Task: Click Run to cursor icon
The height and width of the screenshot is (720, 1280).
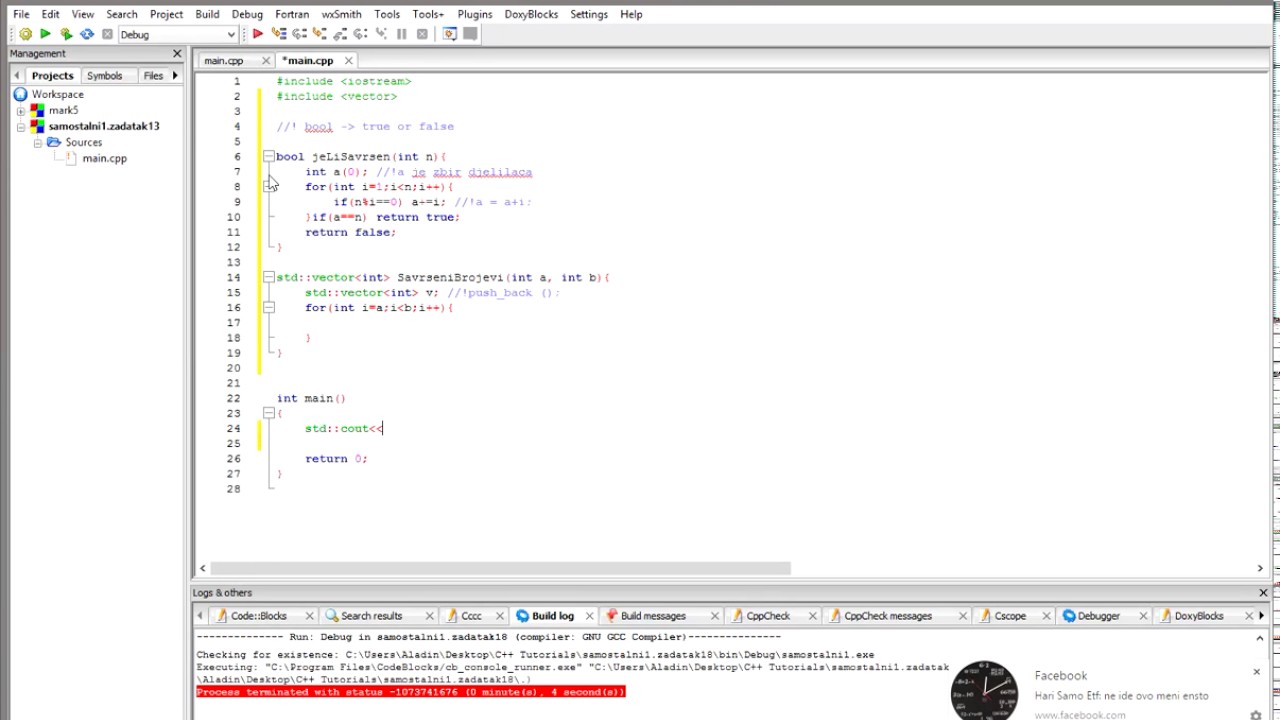Action: pos(279,34)
